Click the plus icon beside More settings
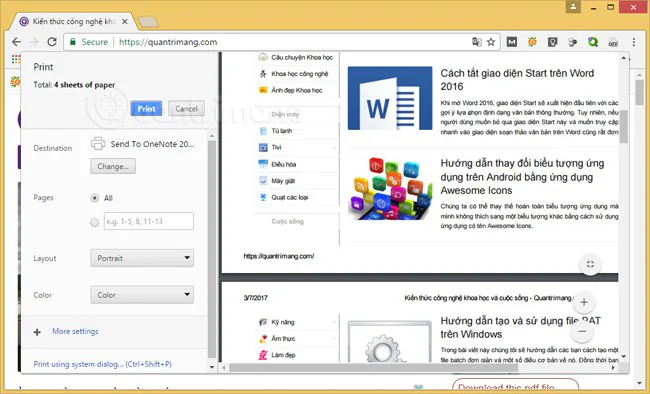Viewport: 650px width, 394px height. 37,332
